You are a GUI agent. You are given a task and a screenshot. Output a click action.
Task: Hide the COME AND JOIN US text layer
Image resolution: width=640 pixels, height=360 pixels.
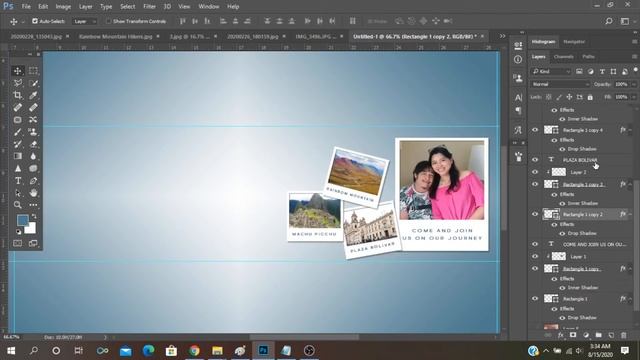pyautogui.click(x=535, y=244)
